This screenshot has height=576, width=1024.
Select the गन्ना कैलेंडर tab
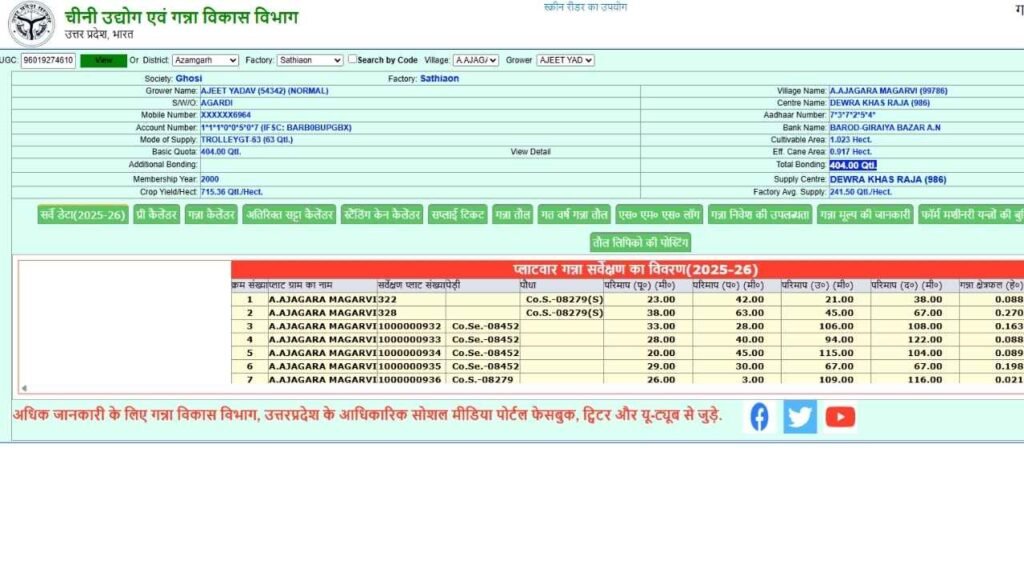tap(211, 214)
